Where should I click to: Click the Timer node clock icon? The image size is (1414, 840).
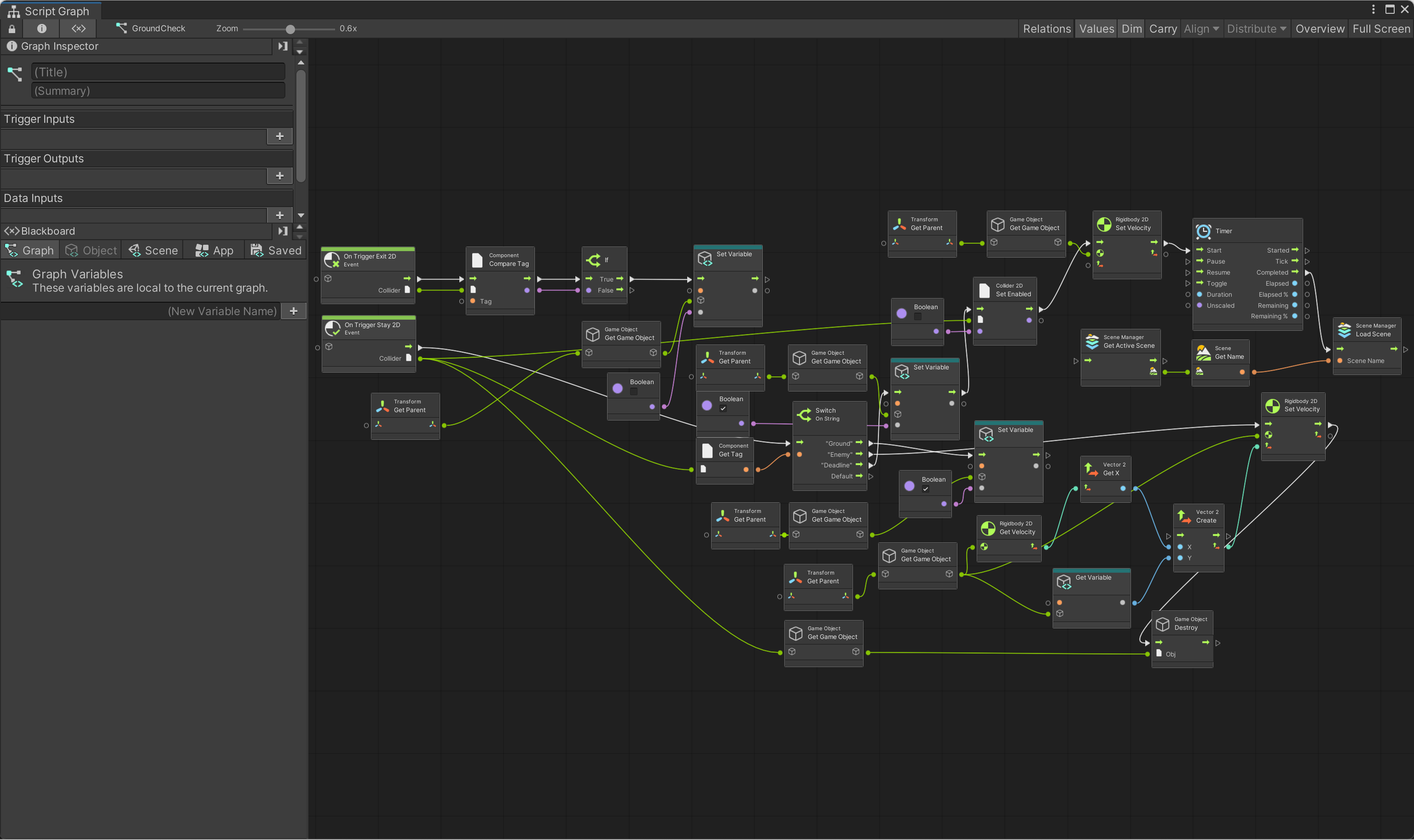click(x=1204, y=232)
